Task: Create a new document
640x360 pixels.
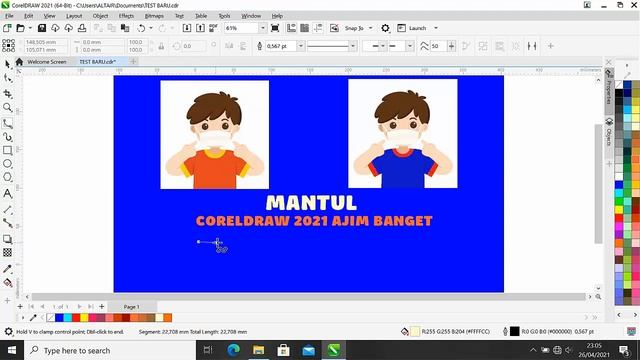Action: (x=7, y=28)
